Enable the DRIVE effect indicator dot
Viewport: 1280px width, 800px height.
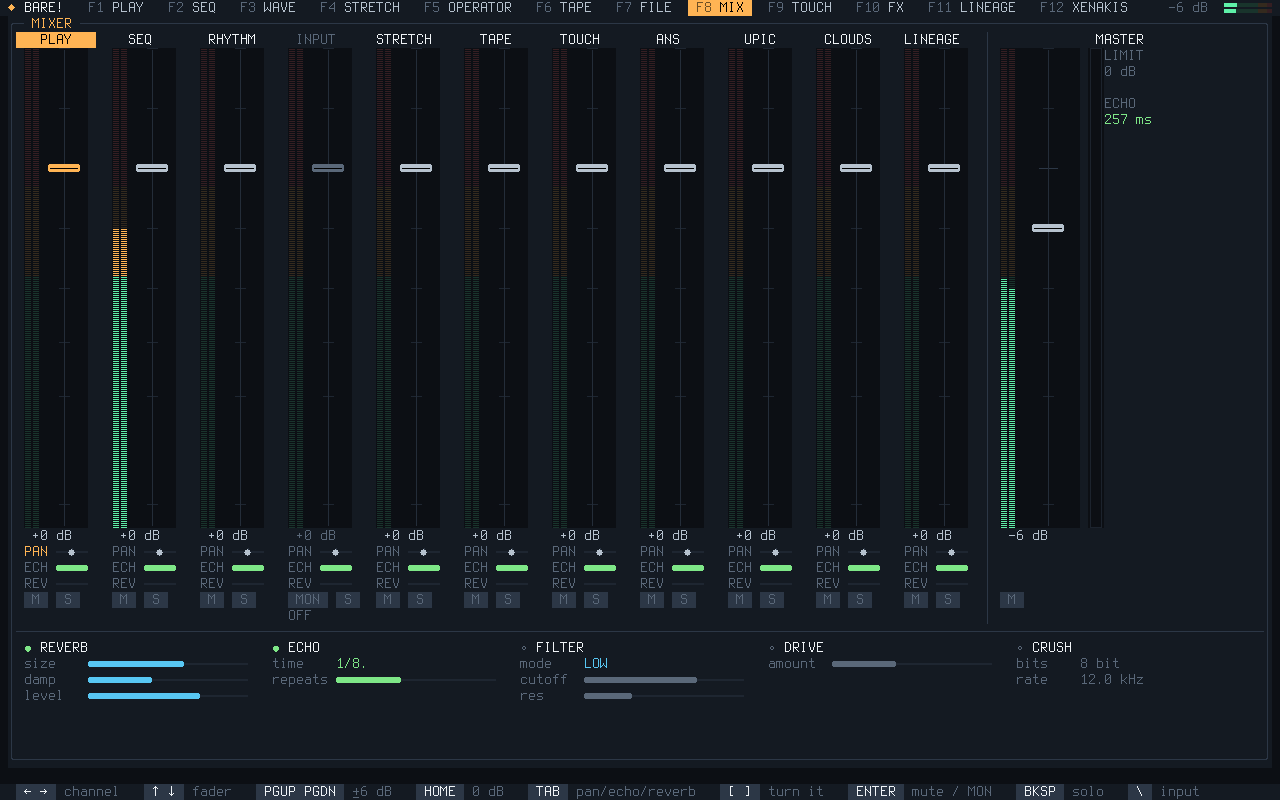coord(772,648)
